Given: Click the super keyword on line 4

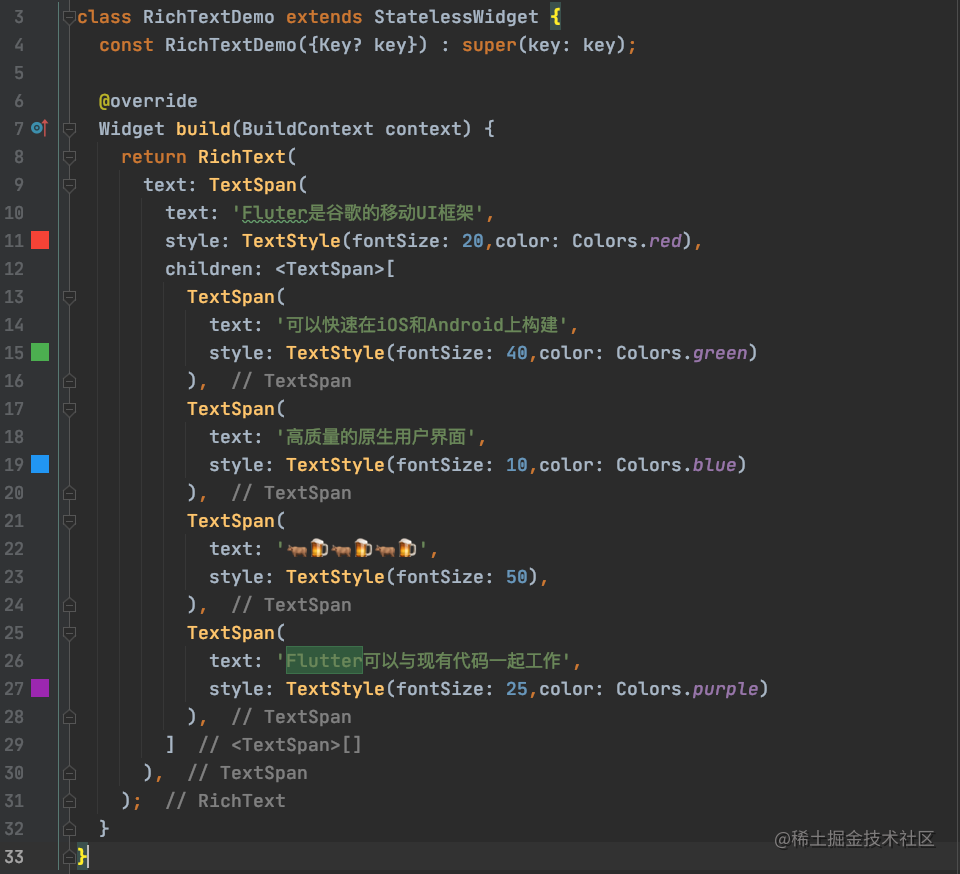Looking at the screenshot, I should (489, 45).
